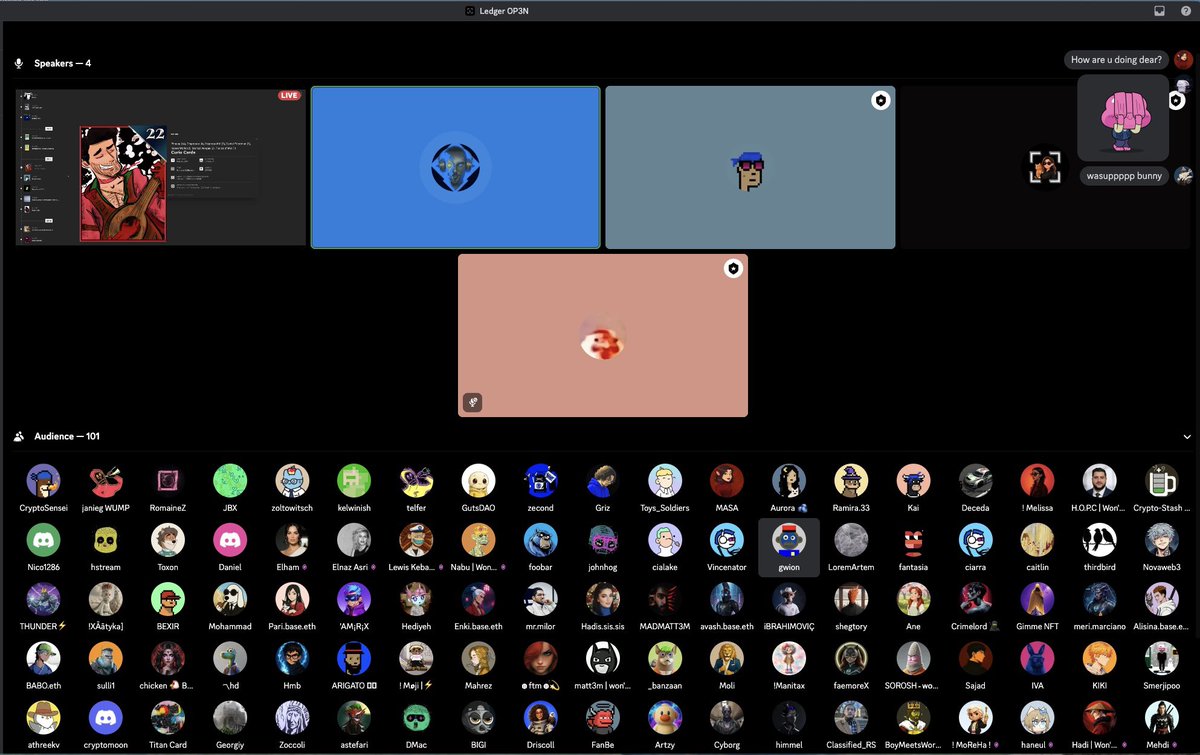1200x755 pixels.
Task: Click the name 'MASA' in the audience
Action: coord(727,509)
